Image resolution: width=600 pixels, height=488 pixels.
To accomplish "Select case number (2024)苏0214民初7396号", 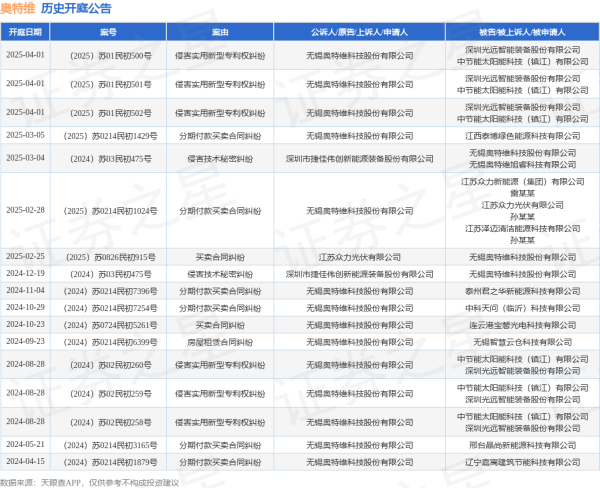I will pos(110,291).
